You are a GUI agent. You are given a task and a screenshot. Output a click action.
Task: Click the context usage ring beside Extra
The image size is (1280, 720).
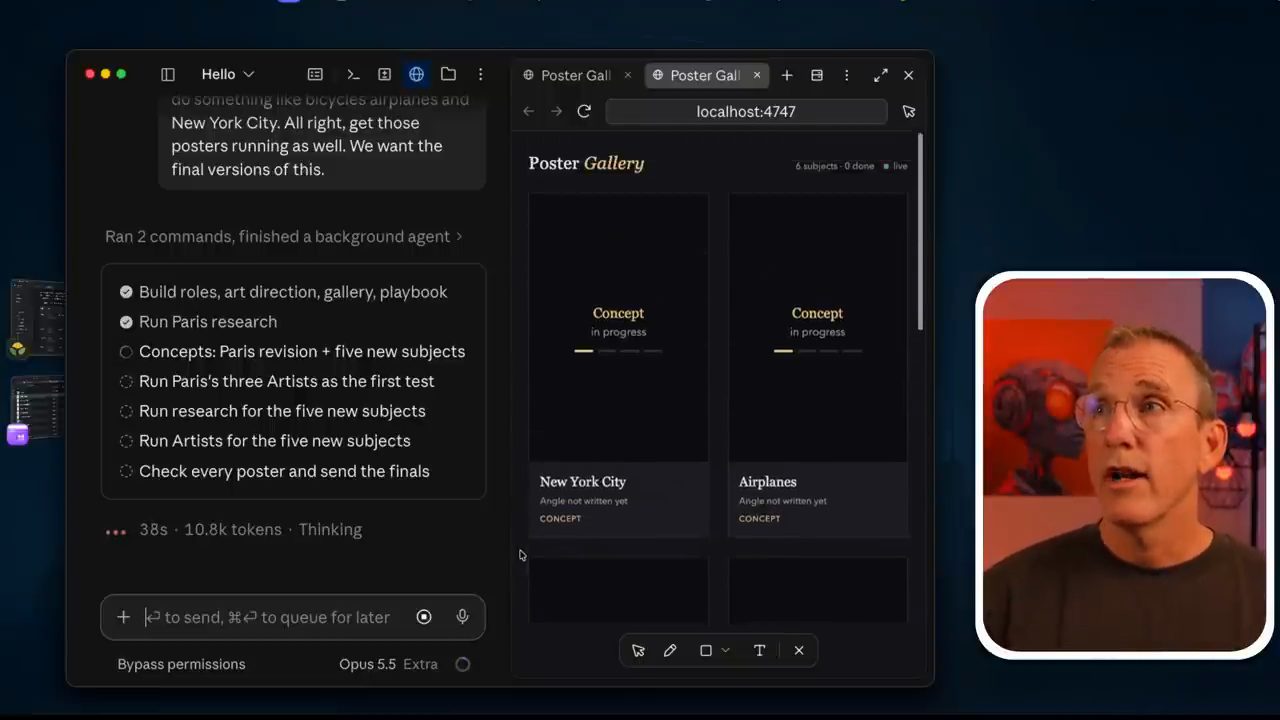click(462, 664)
